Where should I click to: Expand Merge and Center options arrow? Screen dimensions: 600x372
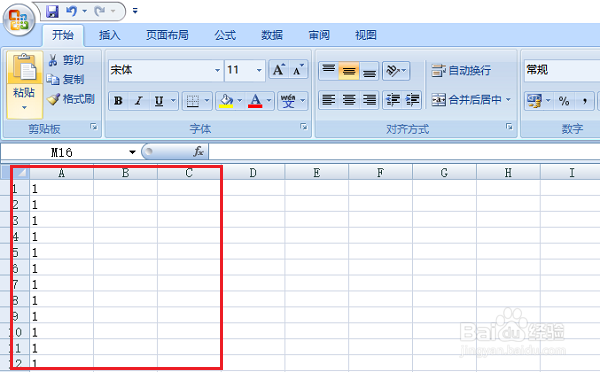tap(508, 100)
